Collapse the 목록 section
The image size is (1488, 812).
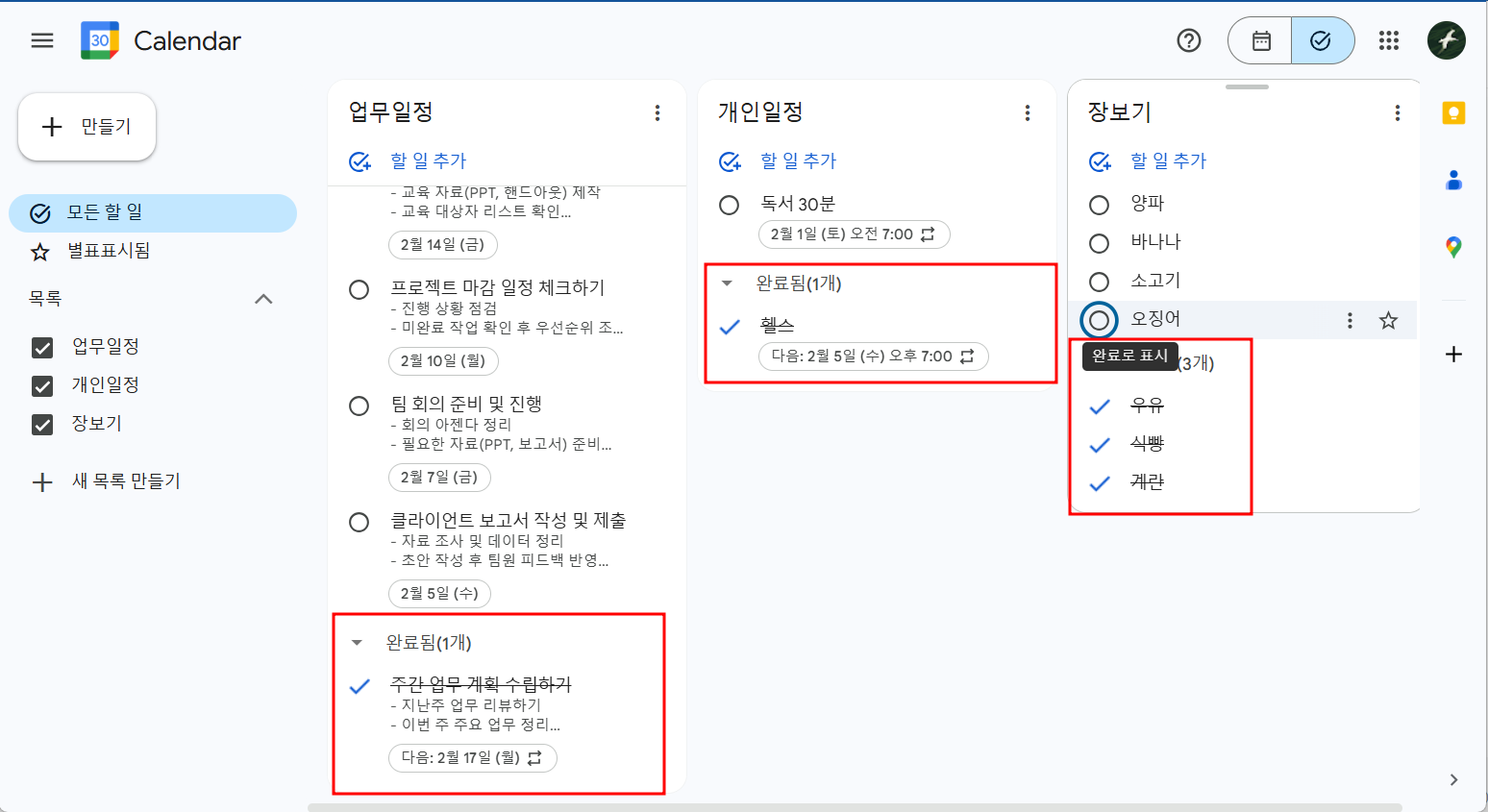263,299
